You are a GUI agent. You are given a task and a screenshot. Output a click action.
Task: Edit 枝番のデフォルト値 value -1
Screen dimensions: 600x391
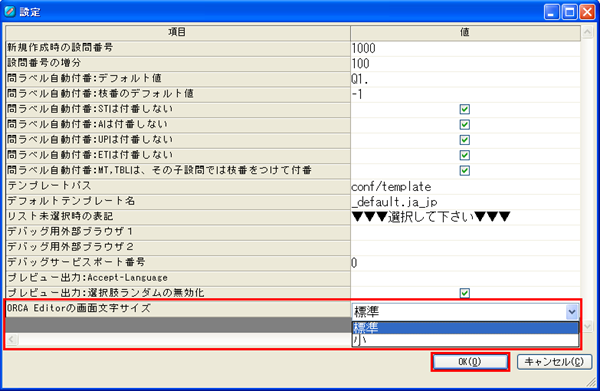point(465,94)
